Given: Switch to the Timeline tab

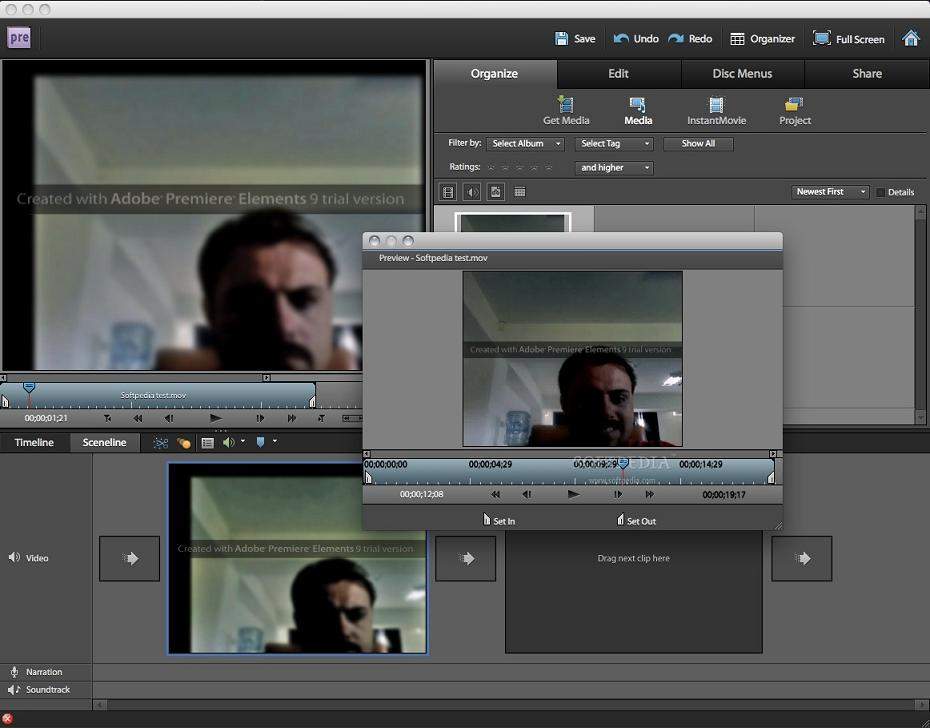Looking at the screenshot, I should 34,442.
